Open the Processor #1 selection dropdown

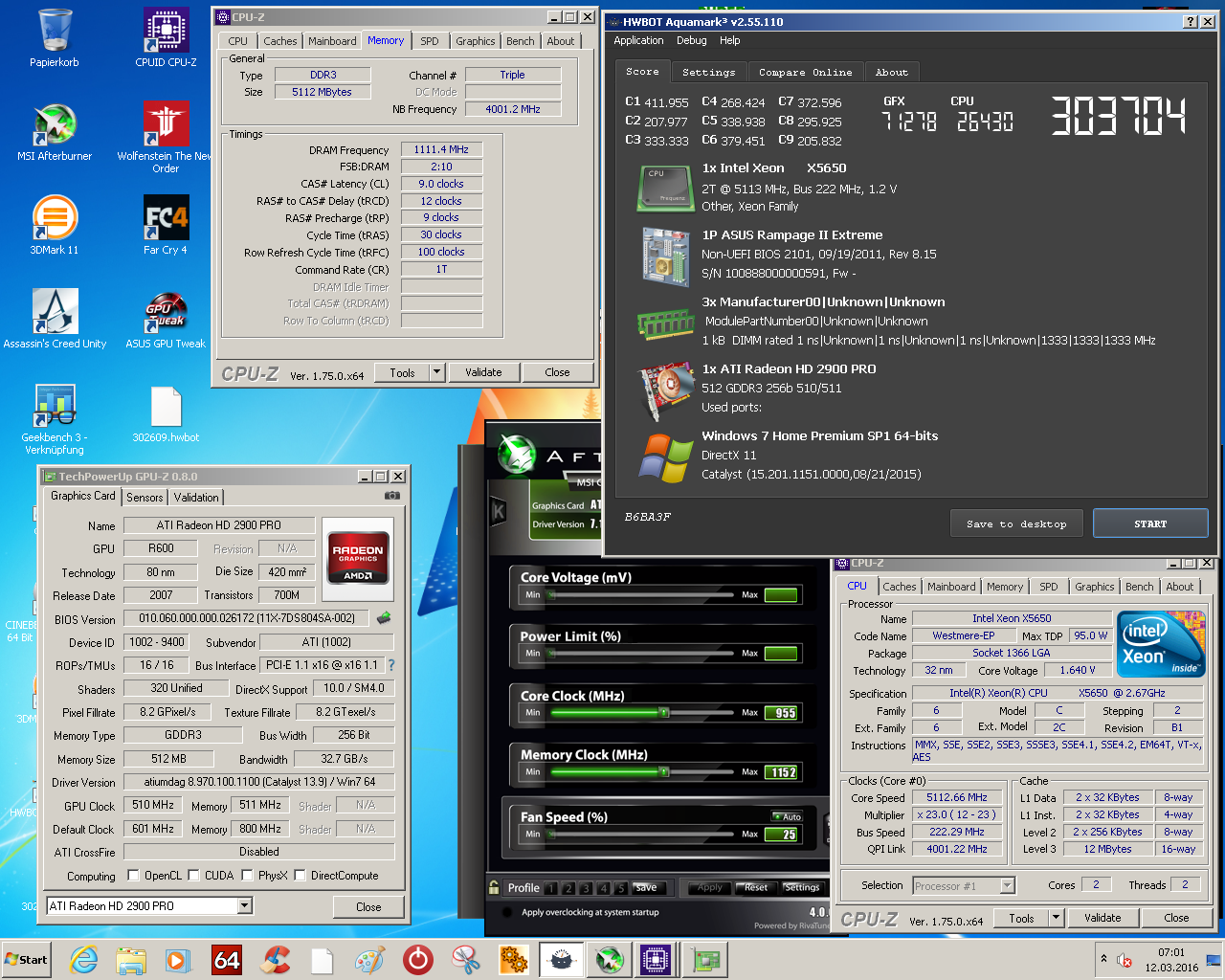(1007, 885)
